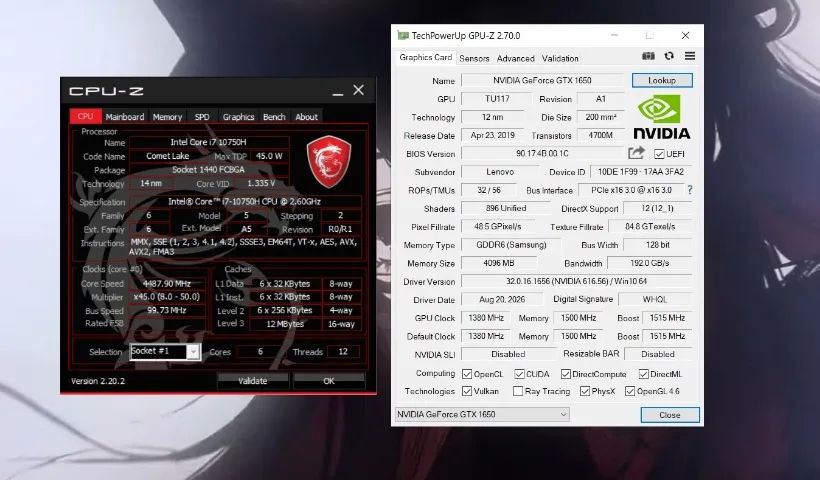Toggle the OpenGL 4.6 checkbox
This screenshot has height=480, width=820.
point(630,391)
